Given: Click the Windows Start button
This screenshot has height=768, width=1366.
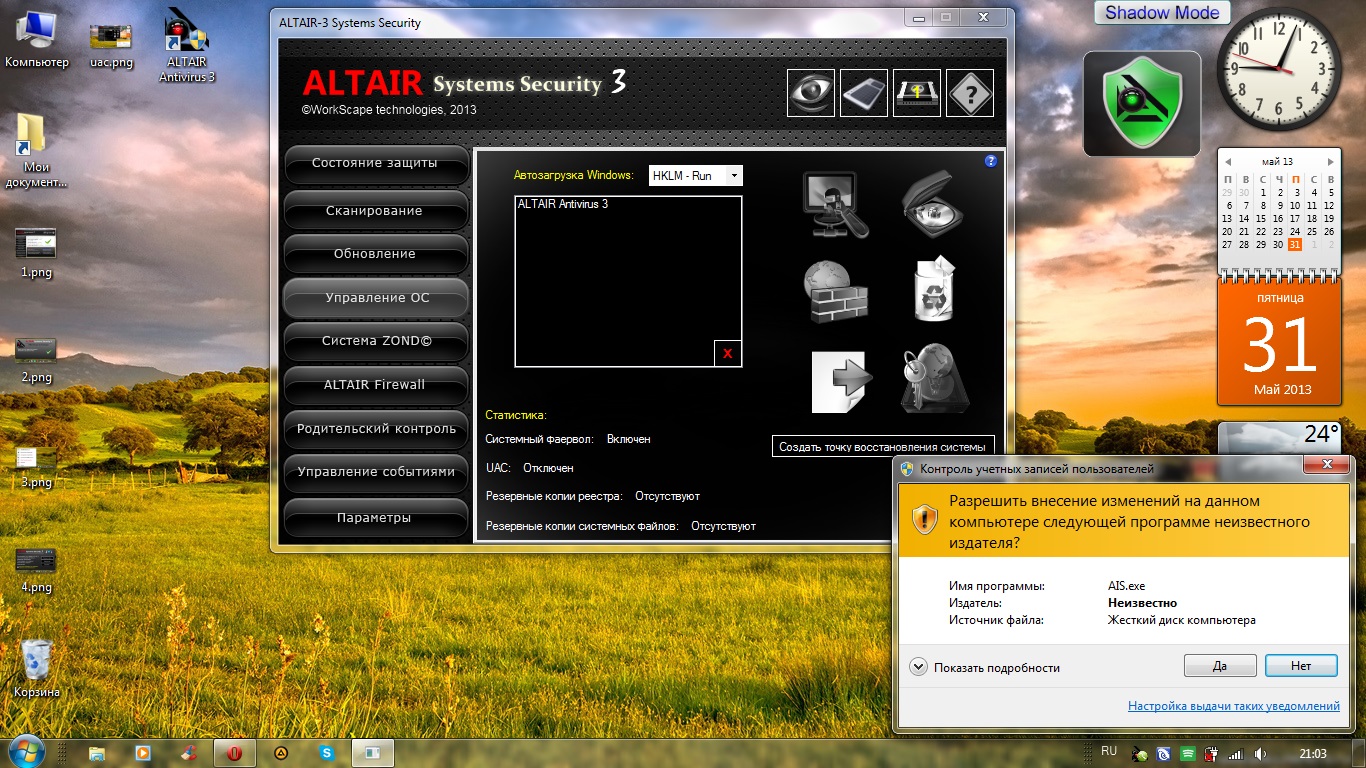Looking at the screenshot, I should [x=27, y=752].
